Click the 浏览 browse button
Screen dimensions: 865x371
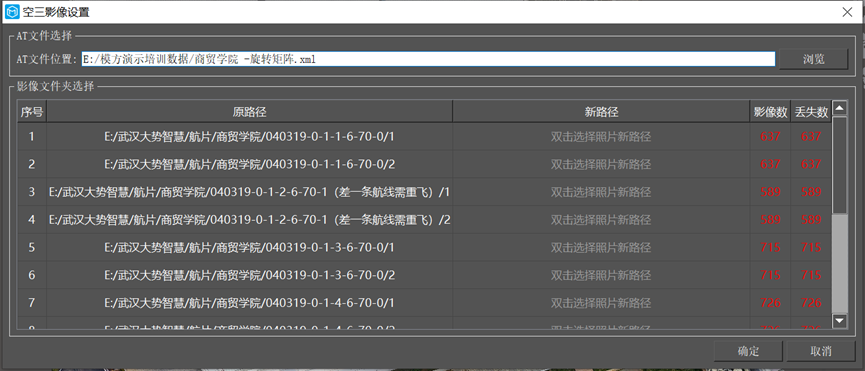coord(813,60)
